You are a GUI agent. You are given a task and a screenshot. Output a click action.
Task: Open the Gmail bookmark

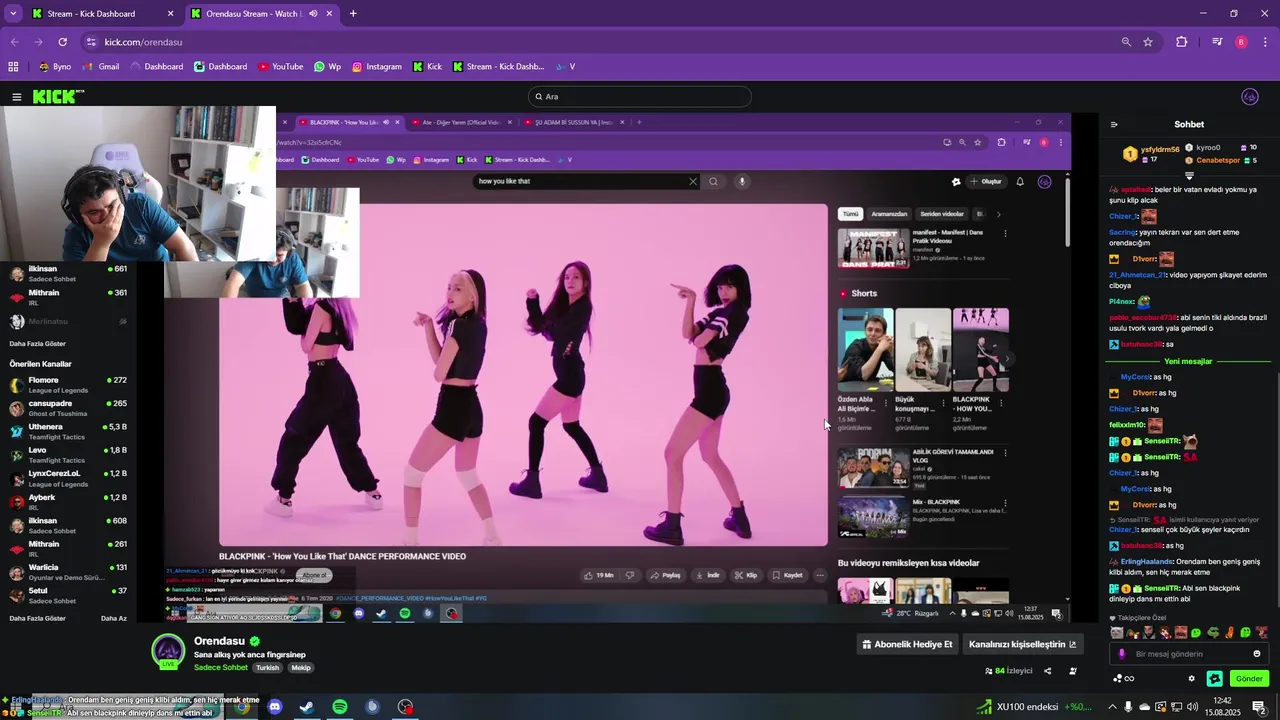(100, 67)
